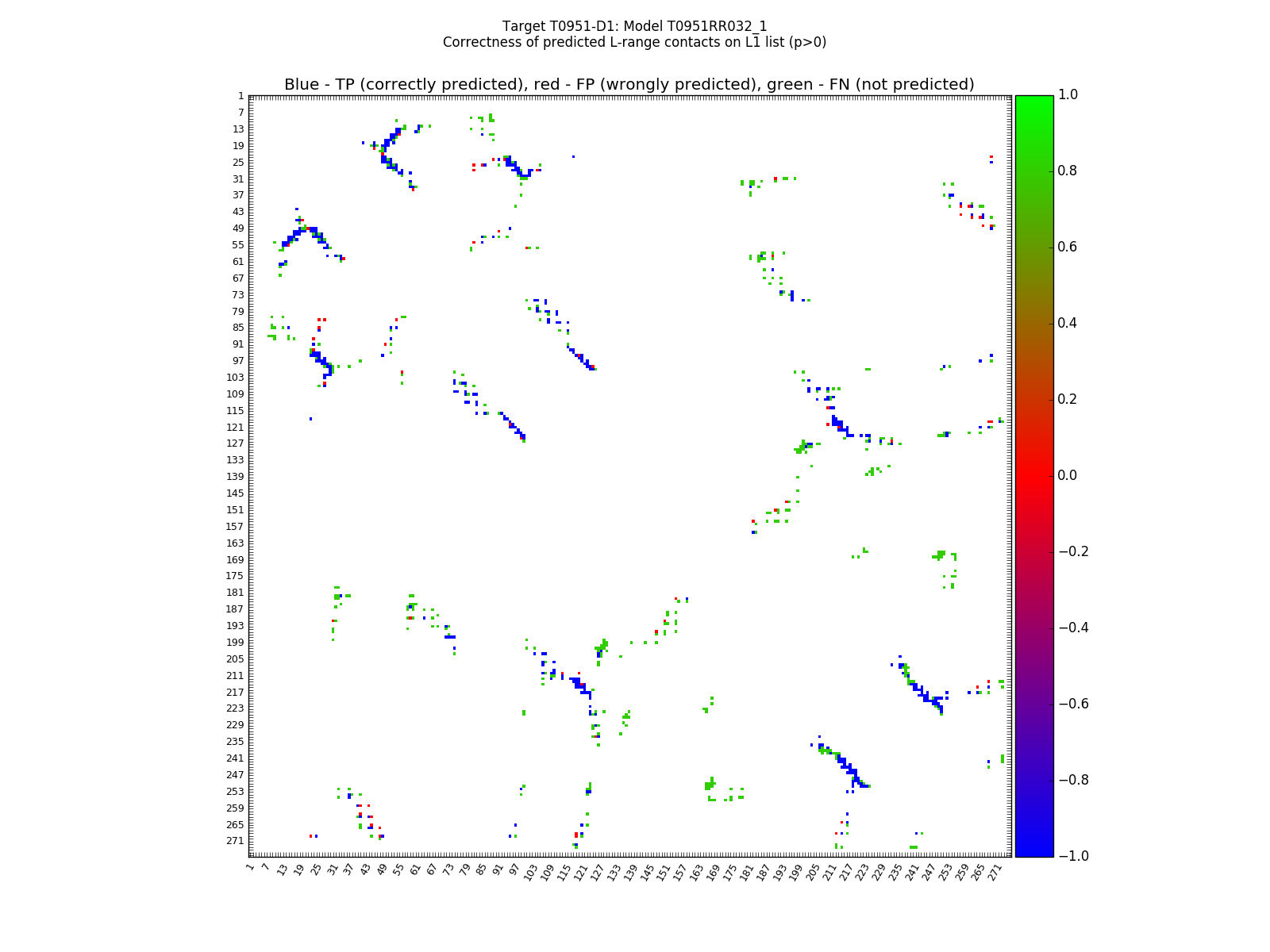The width and height of the screenshot is (1270, 952).
Task: Click the colorbar tick label 0.0
Action: (1068, 475)
